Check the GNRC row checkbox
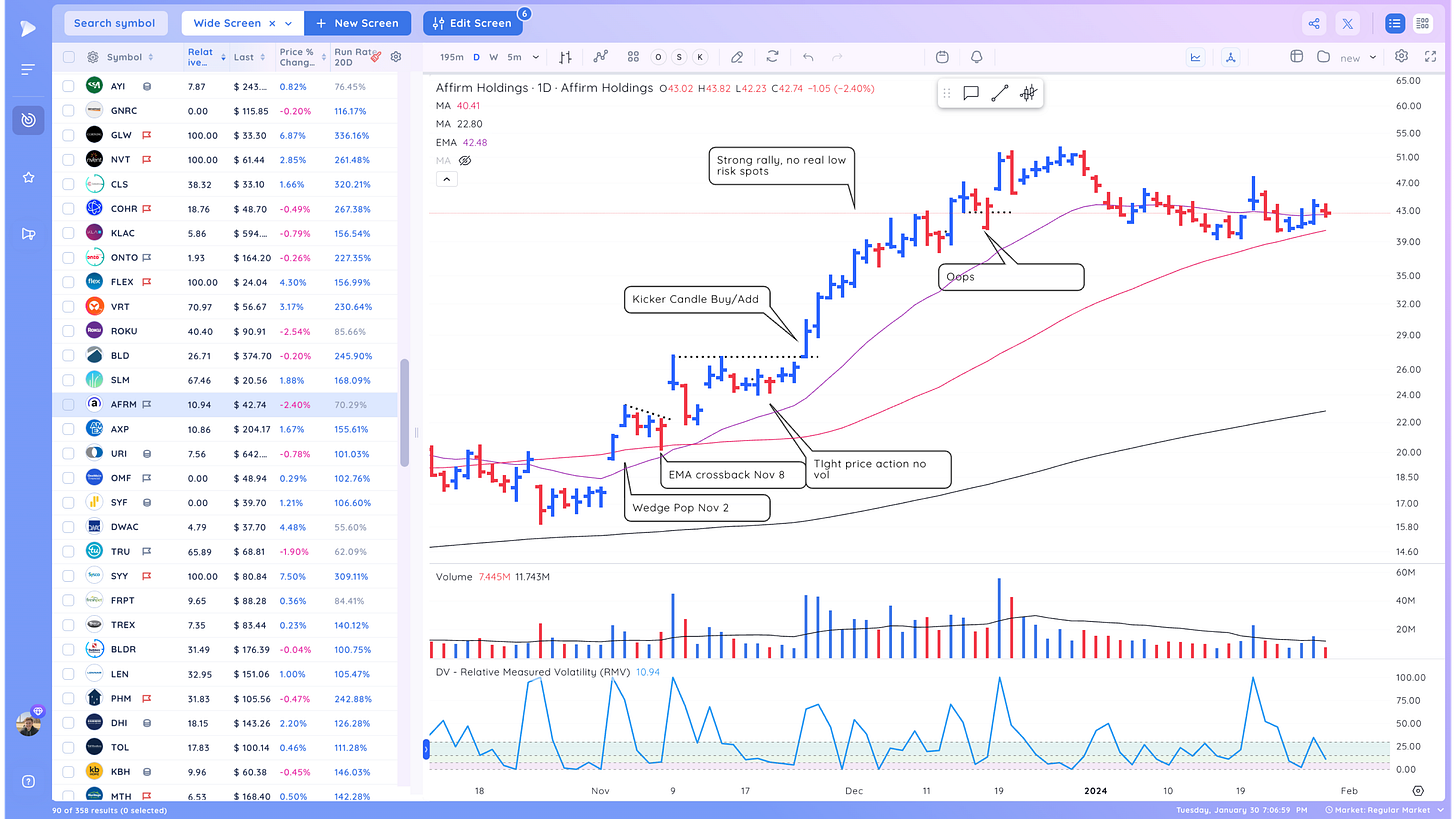This screenshot has height=819, width=1456. click(x=68, y=111)
